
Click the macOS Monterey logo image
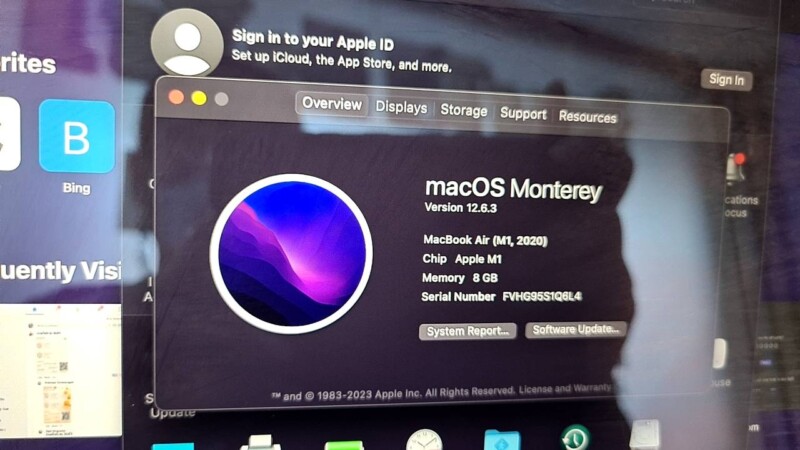point(291,254)
